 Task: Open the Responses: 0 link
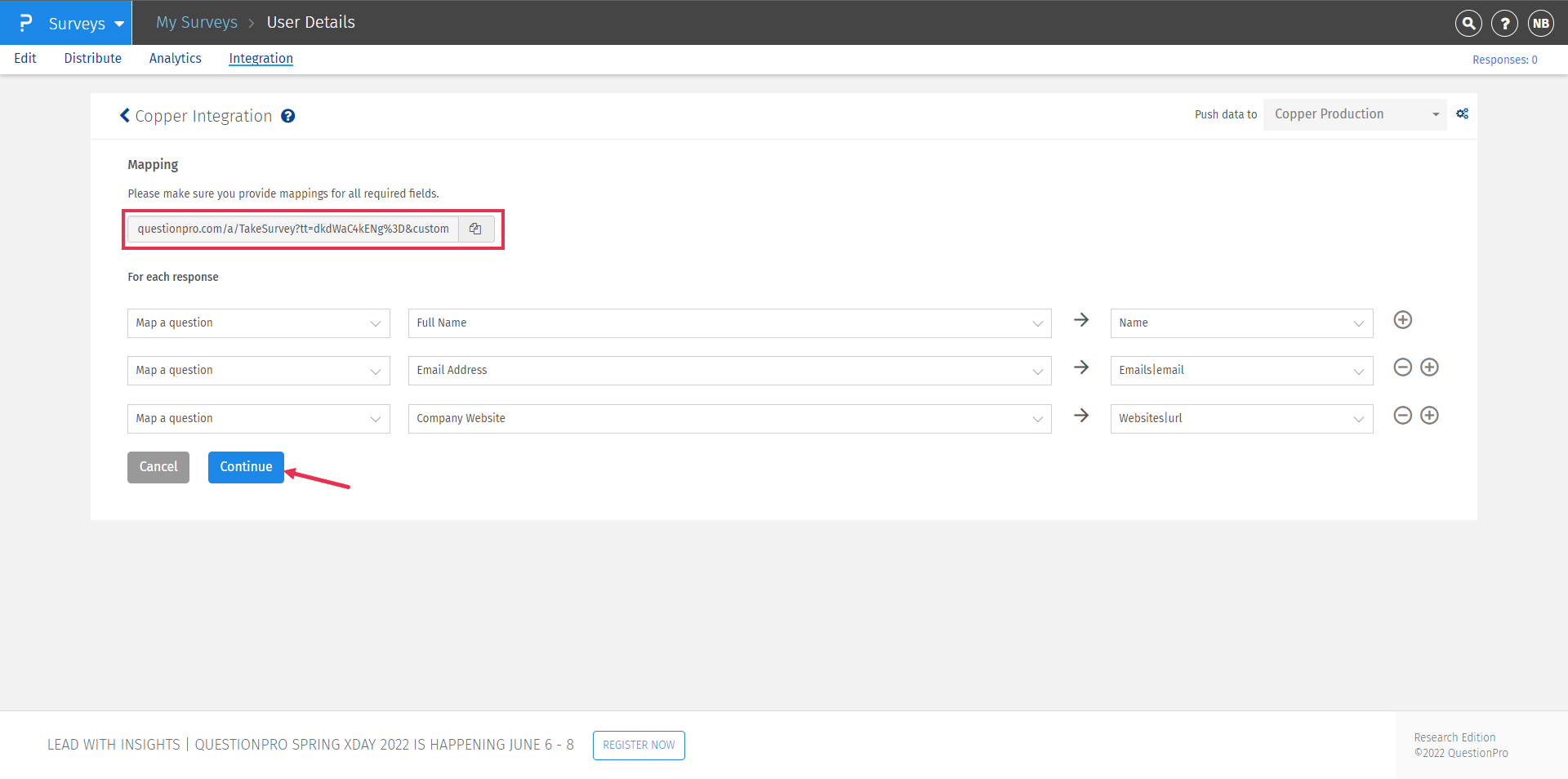[1504, 60]
